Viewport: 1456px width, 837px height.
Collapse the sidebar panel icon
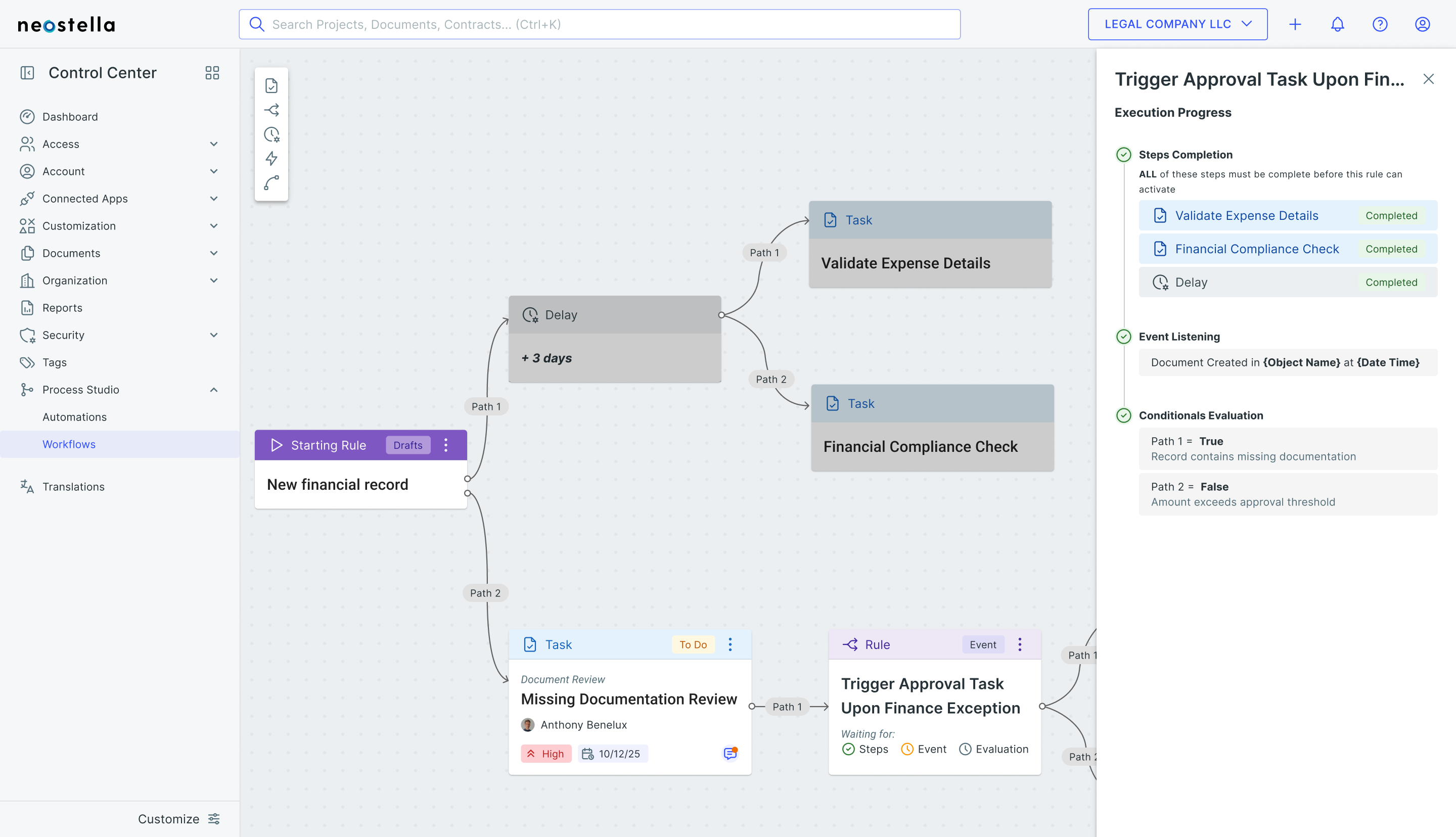[27, 72]
